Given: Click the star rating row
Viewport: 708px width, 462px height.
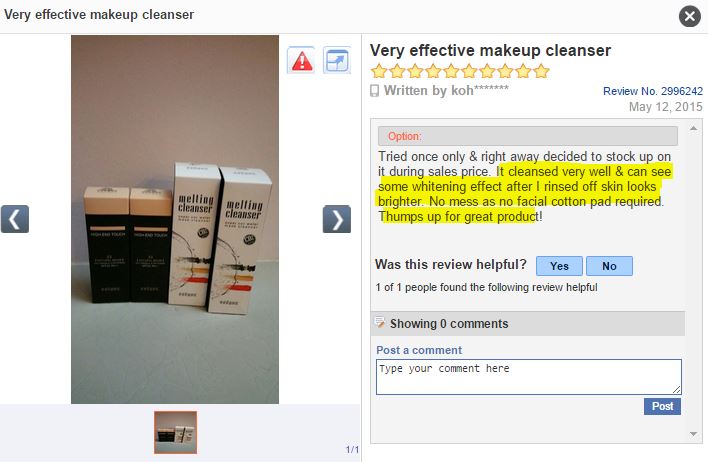Looking at the screenshot, I should pos(460,71).
